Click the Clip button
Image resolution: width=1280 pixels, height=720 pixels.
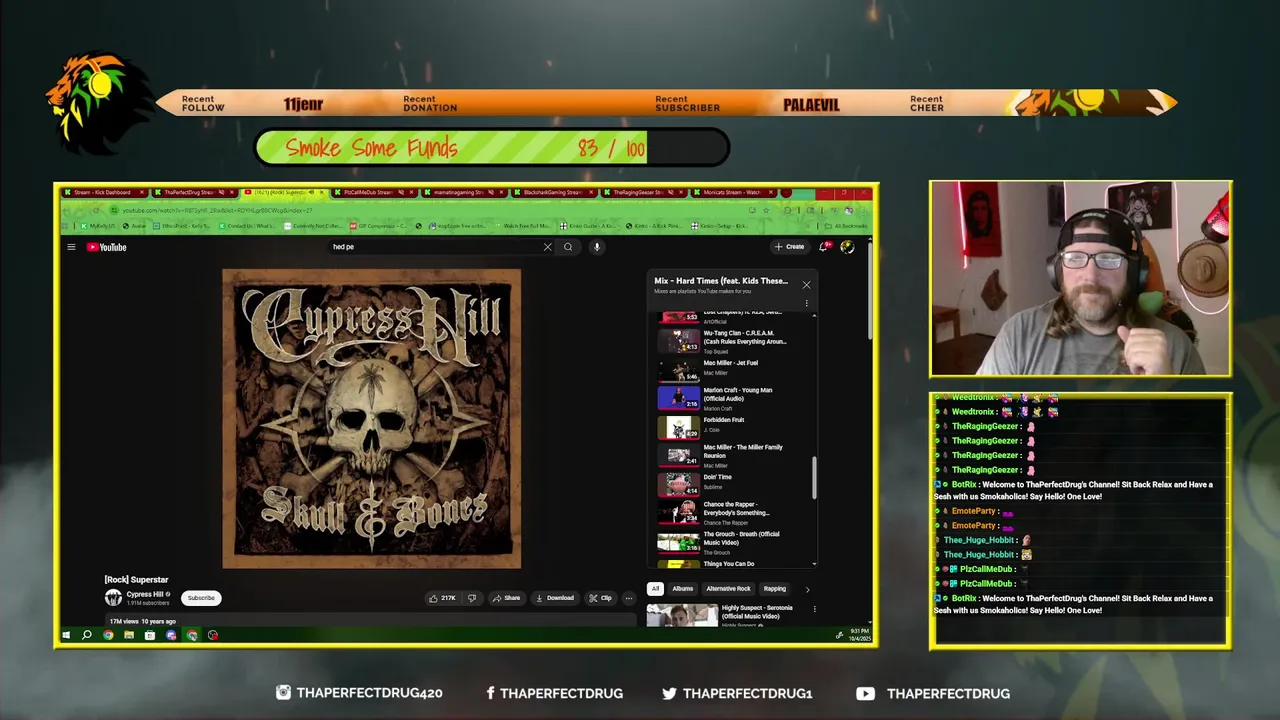(x=600, y=598)
